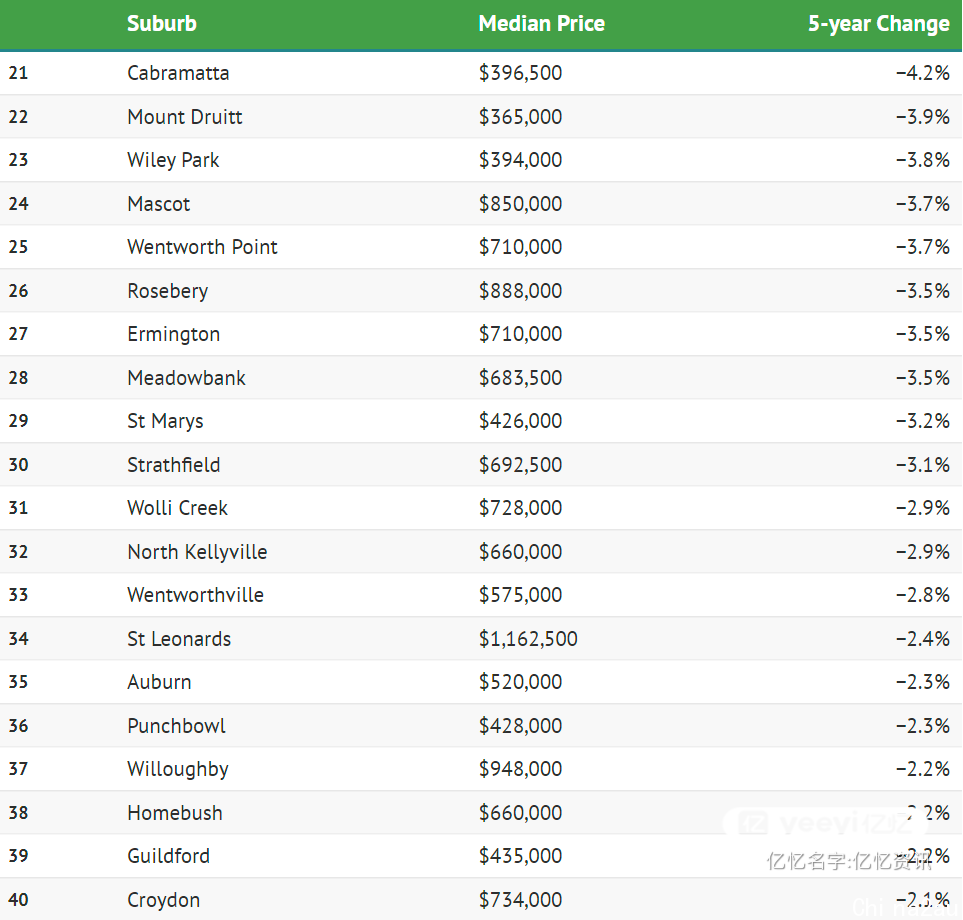Click the Punchbowl suburb name

pyautogui.click(x=176, y=726)
